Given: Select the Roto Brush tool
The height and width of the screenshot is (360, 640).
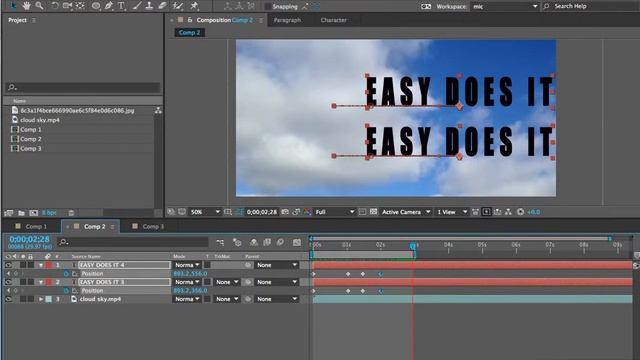Looking at the screenshot, I should pyautogui.click(x=178, y=6).
